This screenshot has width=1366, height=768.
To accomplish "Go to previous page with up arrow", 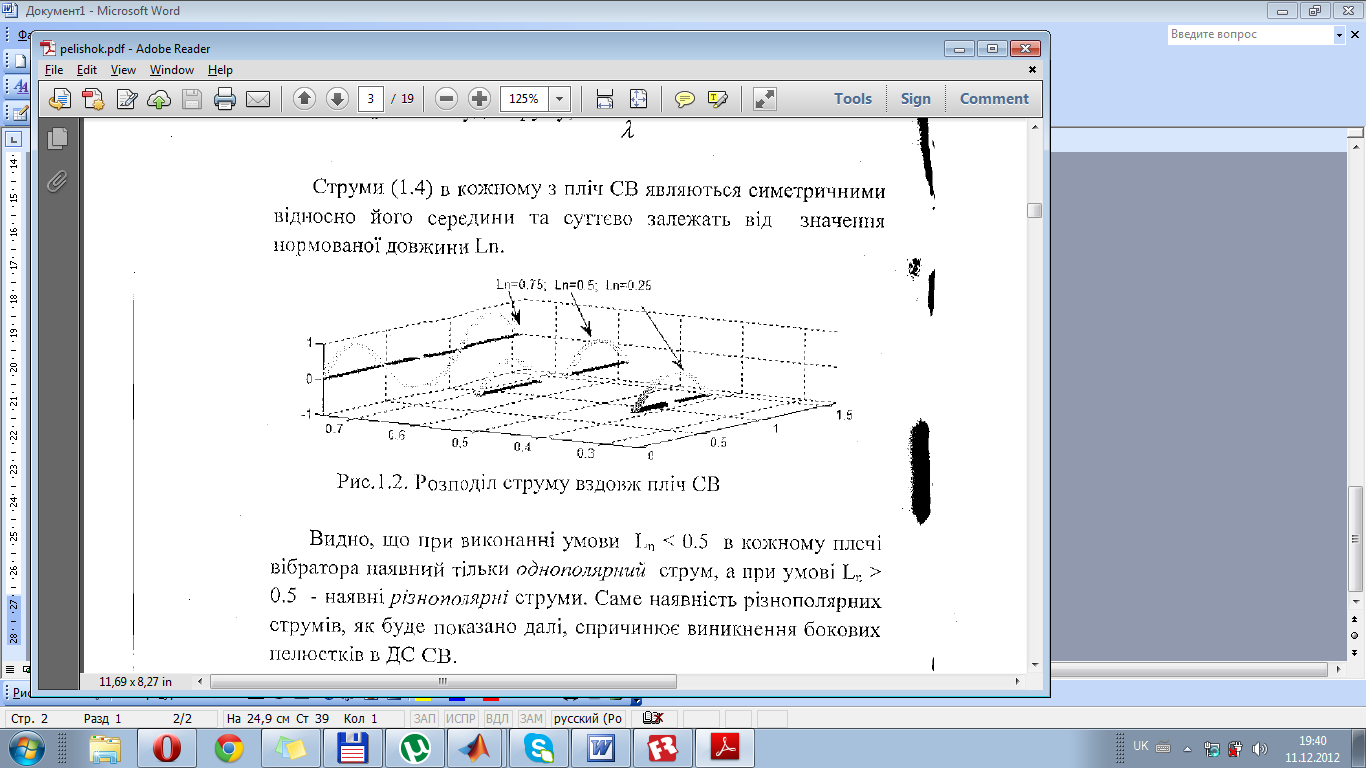I will coord(305,99).
